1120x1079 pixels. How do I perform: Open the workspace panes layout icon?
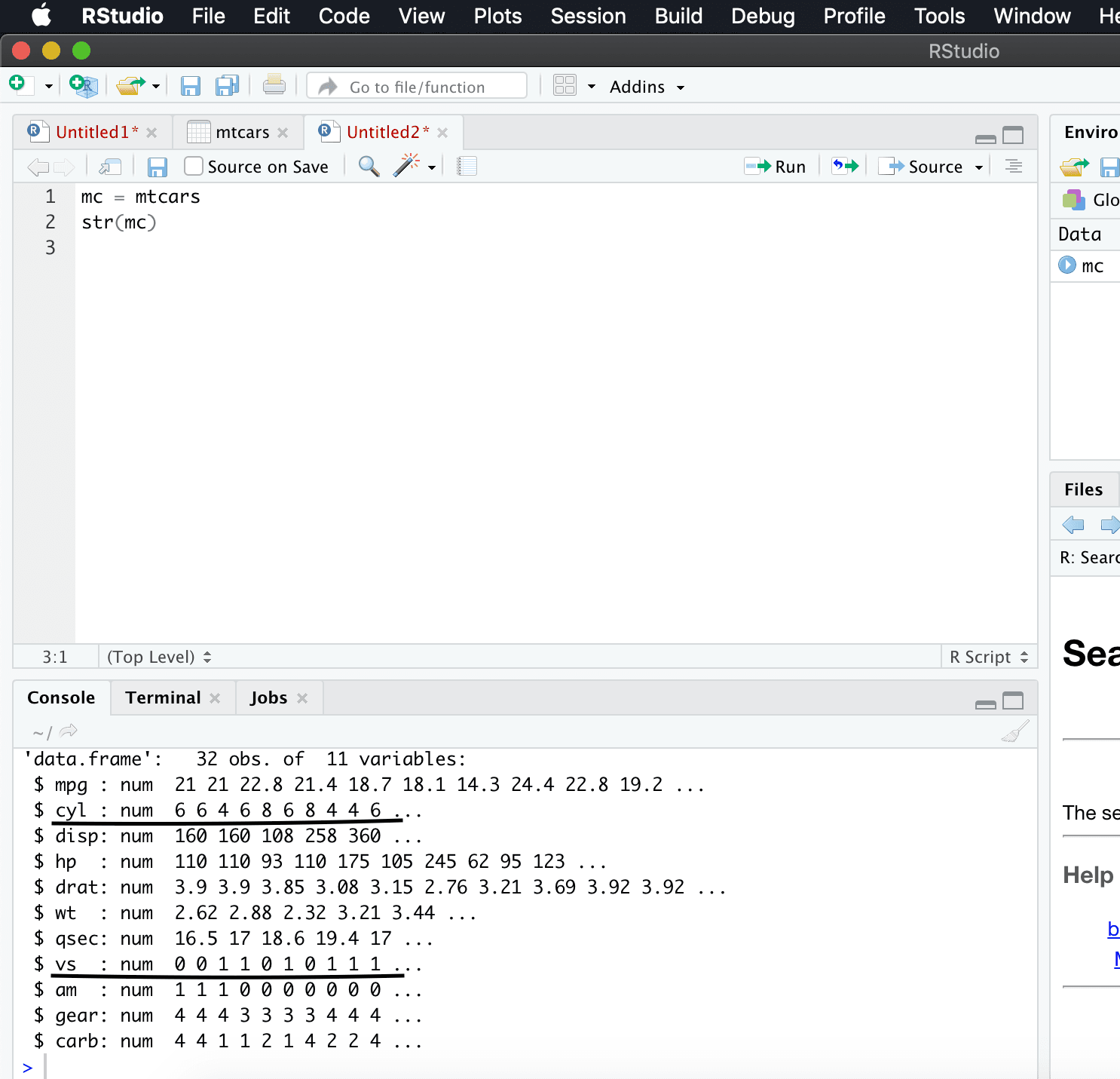click(565, 85)
